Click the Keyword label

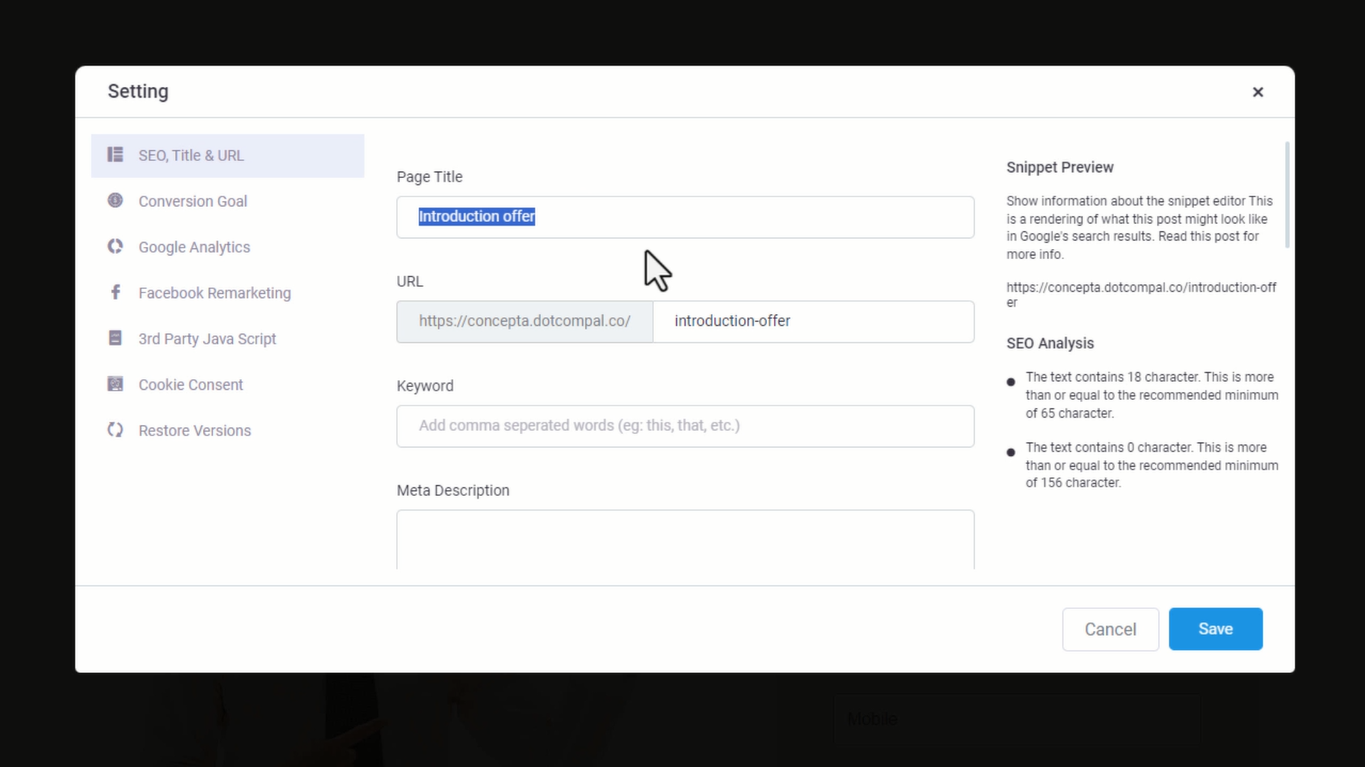coord(425,386)
